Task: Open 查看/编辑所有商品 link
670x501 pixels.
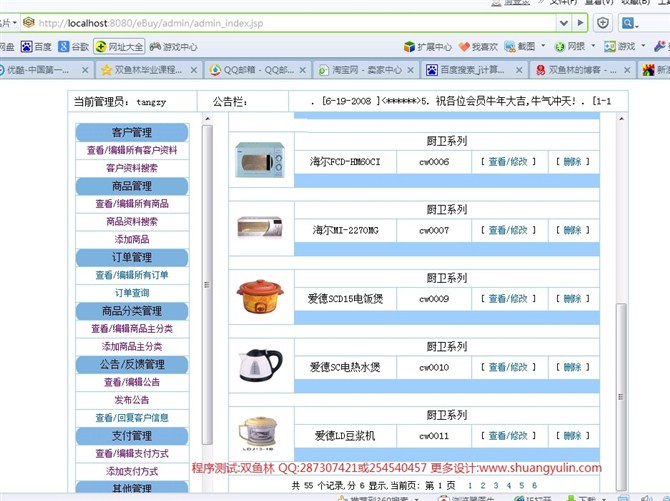Action: click(132, 203)
